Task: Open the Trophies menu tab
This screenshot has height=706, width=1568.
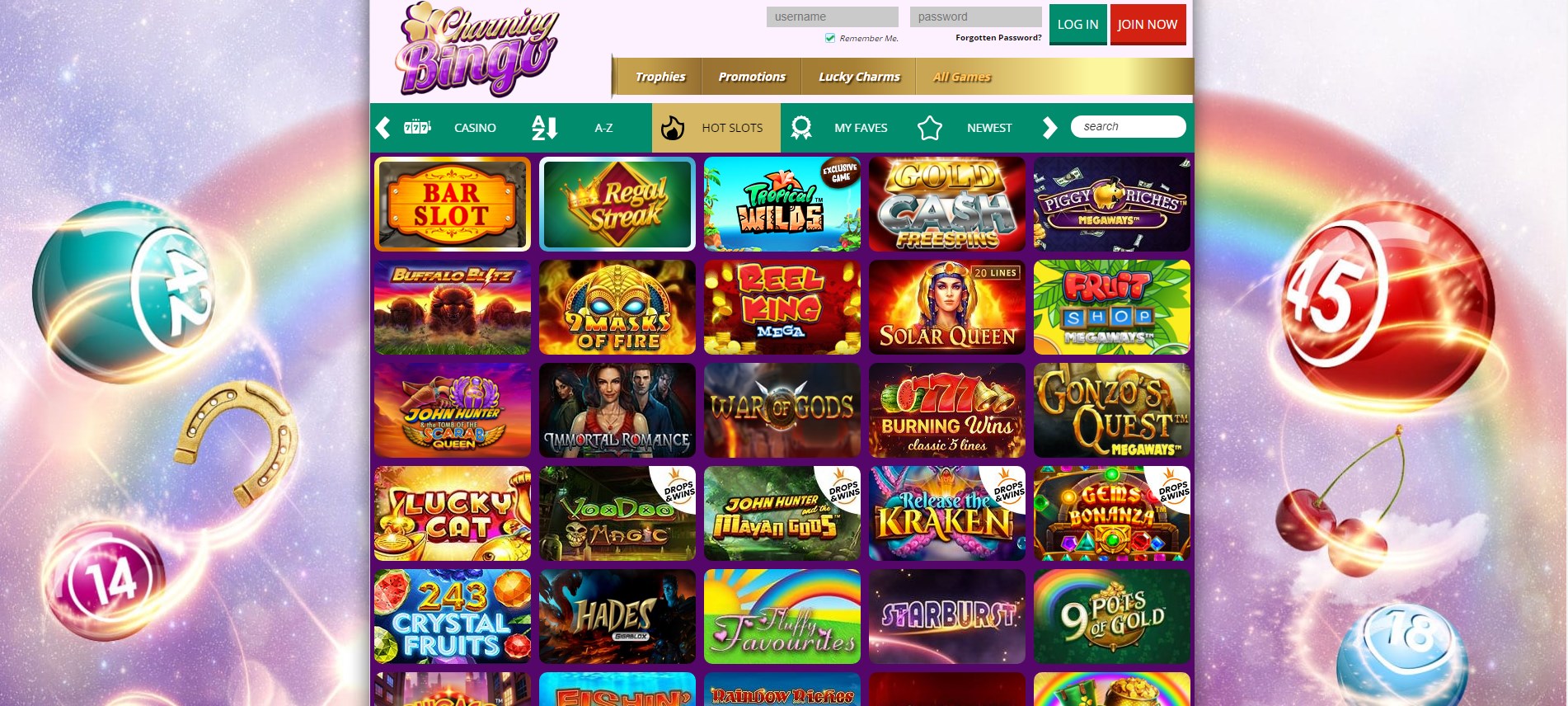Action: point(660,77)
